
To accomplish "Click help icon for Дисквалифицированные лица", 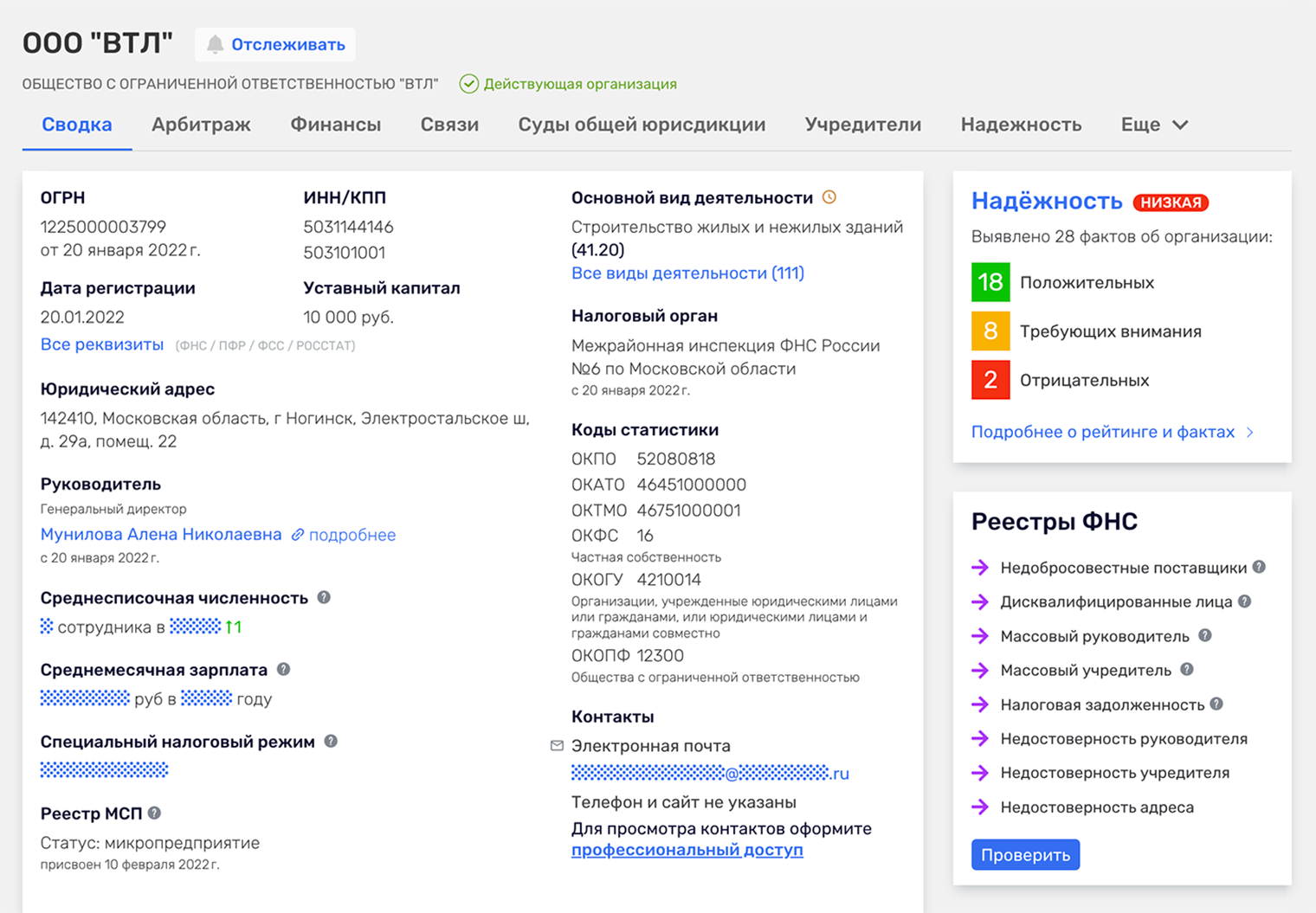I will [1244, 601].
